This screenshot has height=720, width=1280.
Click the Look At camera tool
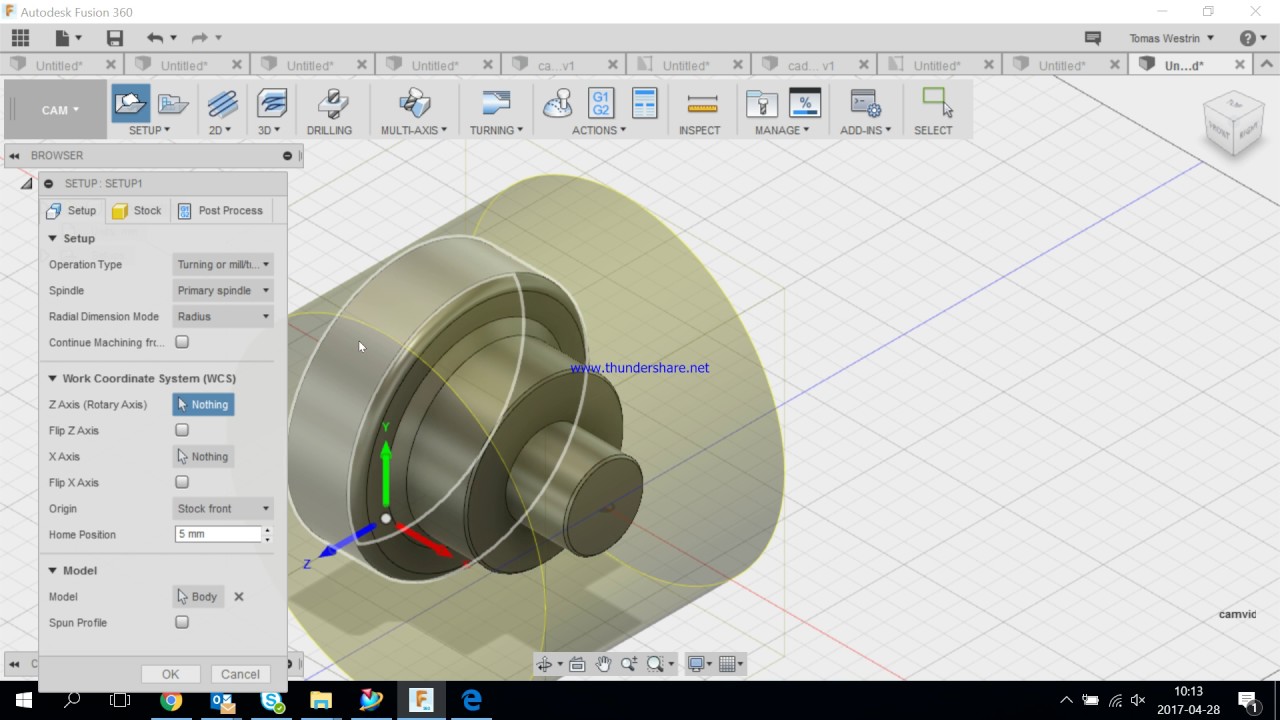pyautogui.click(x=577, y=664)
